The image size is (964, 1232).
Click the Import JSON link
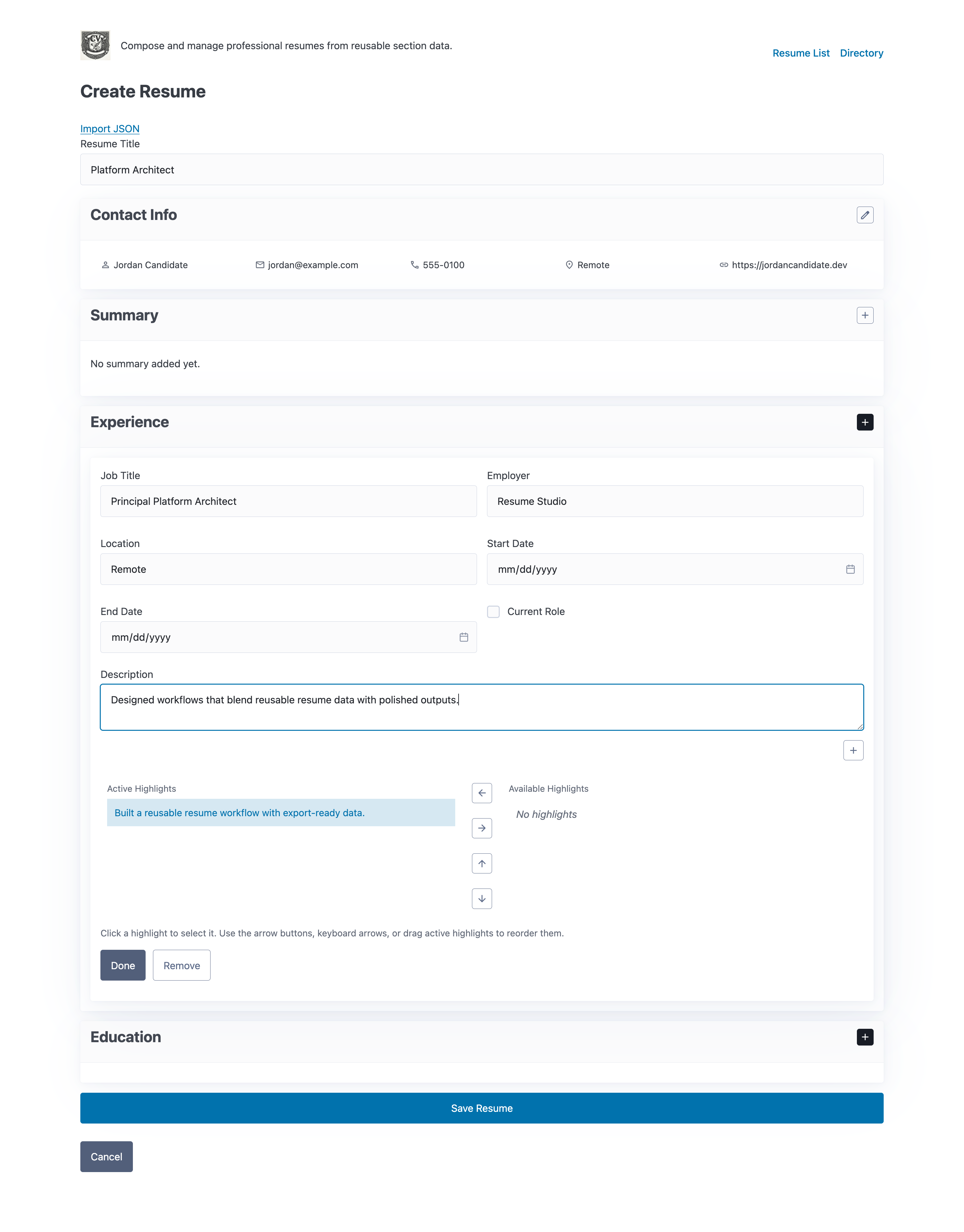tap(109, 129)
